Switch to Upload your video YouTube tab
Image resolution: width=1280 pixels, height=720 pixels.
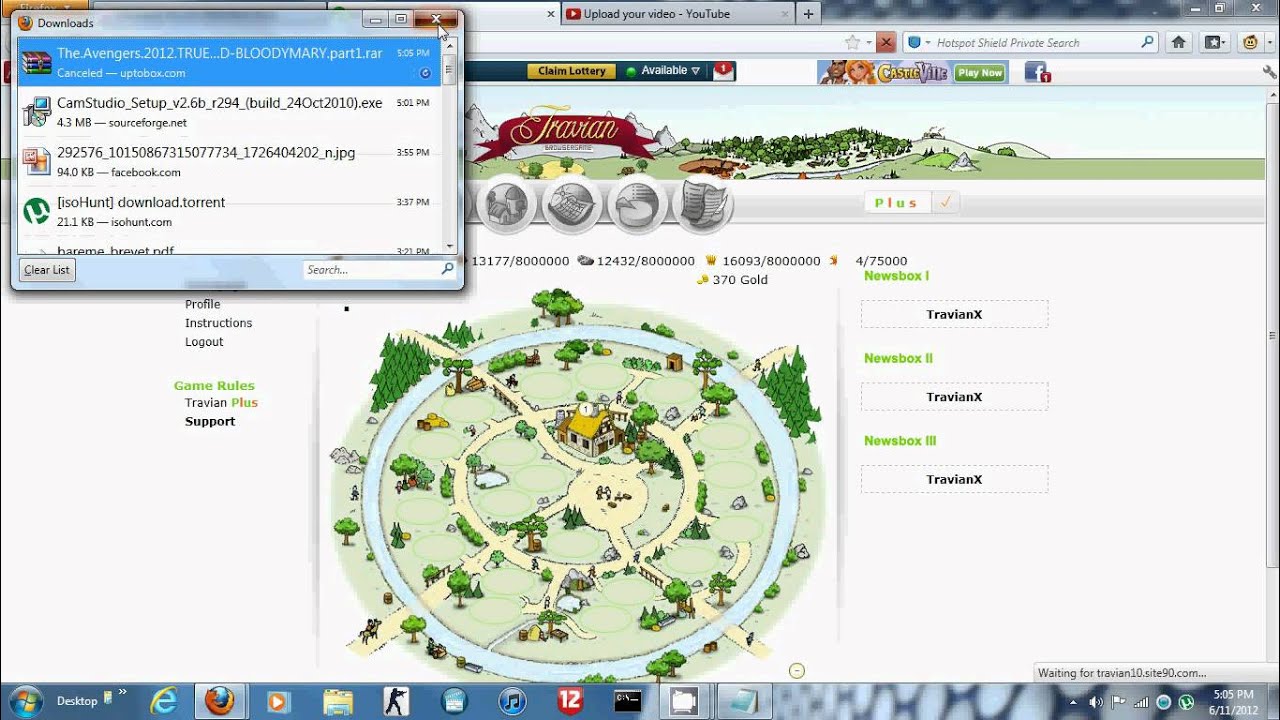[x=679, y=14]
